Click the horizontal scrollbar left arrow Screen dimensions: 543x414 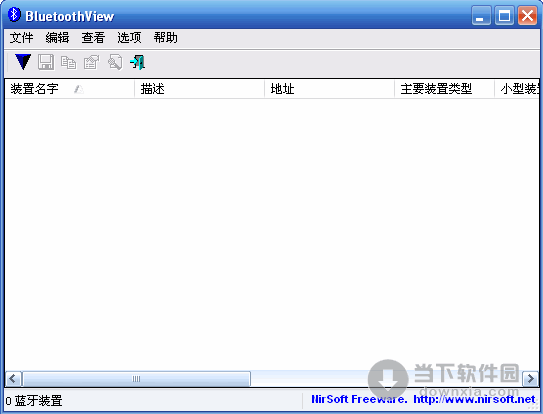[x=13, y=378]
